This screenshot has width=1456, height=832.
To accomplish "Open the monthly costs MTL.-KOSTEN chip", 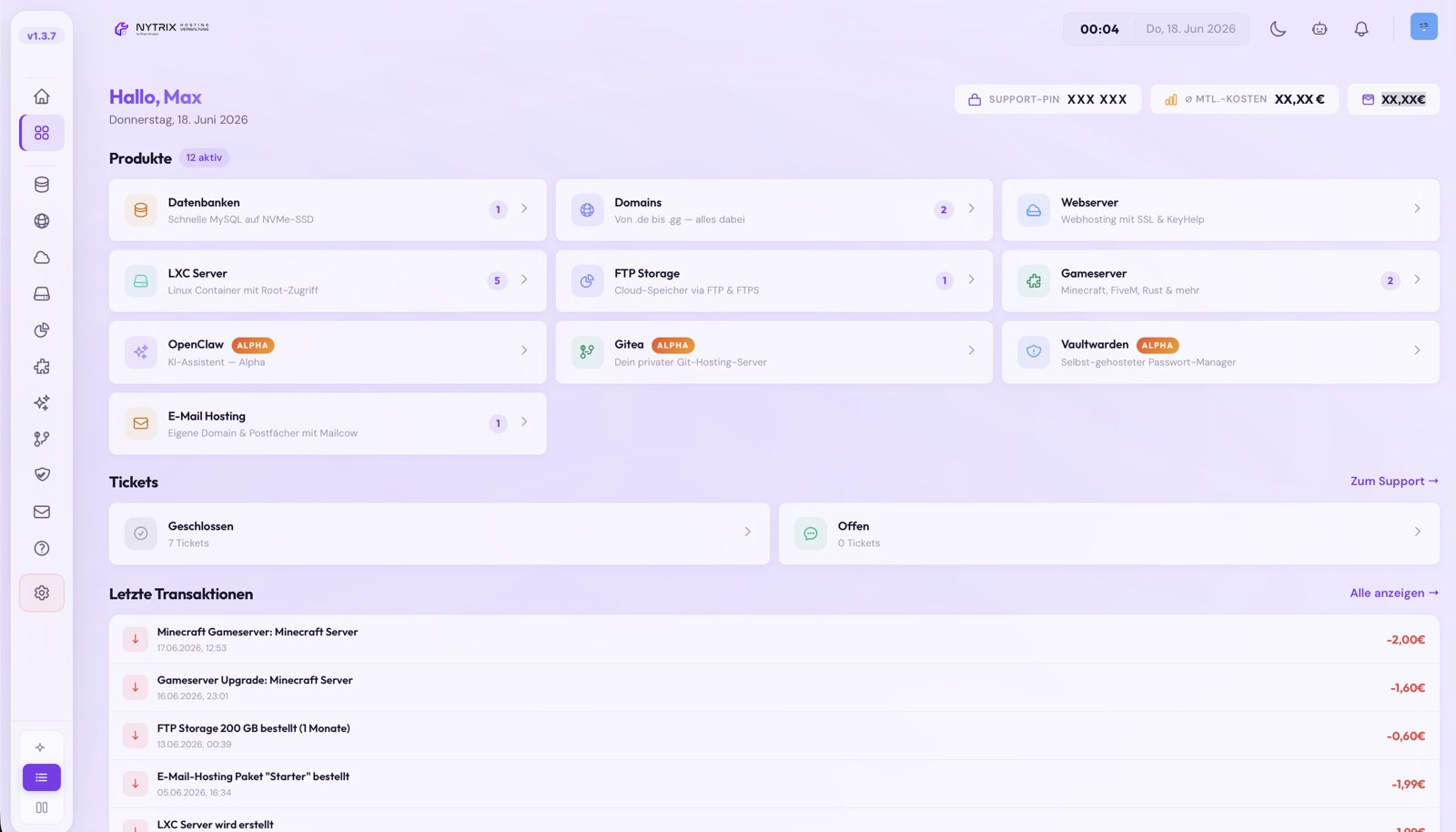I will point(1245,99).
